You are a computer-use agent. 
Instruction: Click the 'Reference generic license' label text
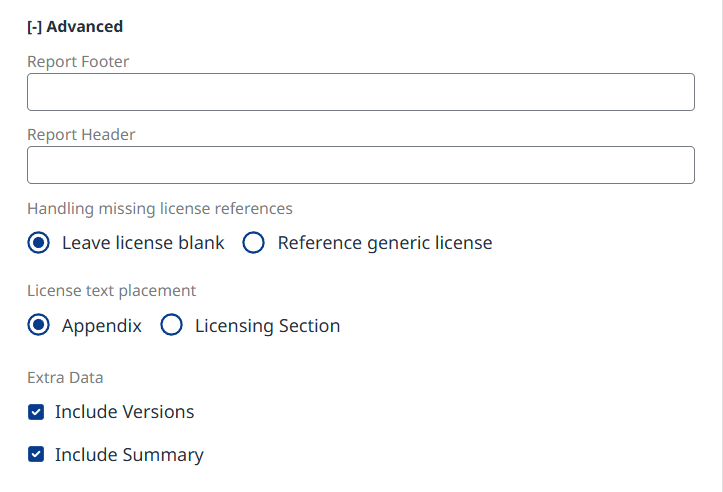(x=385, y=243)
